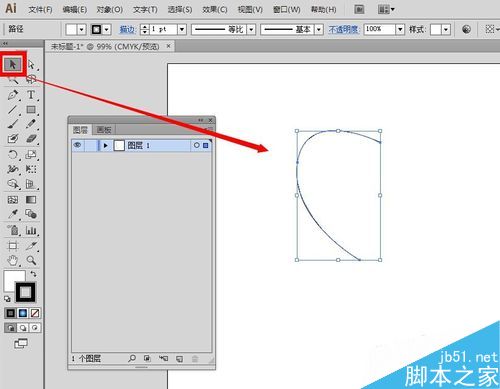Change screen mode at toolbar bottom

(21, 343)
